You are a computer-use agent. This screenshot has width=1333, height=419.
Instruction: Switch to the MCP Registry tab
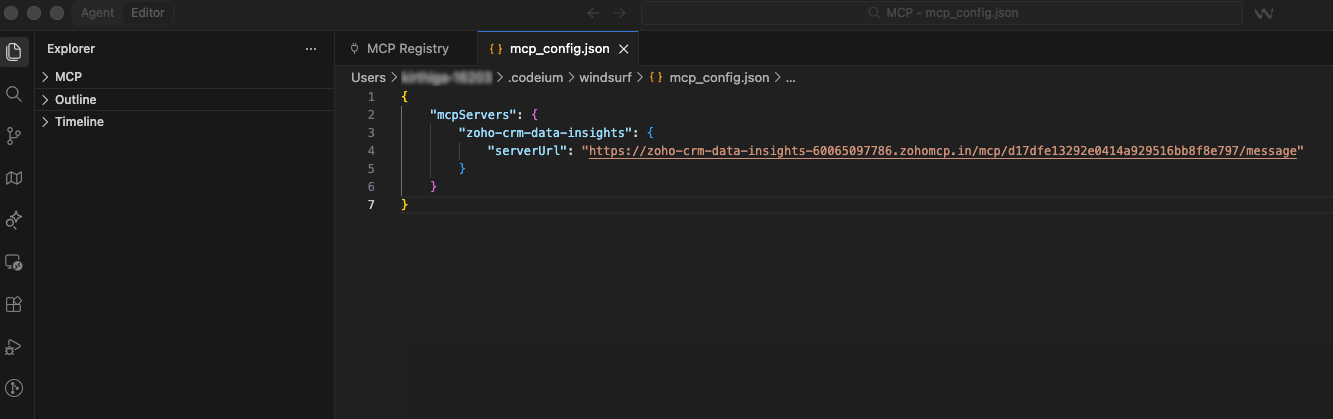408,48
